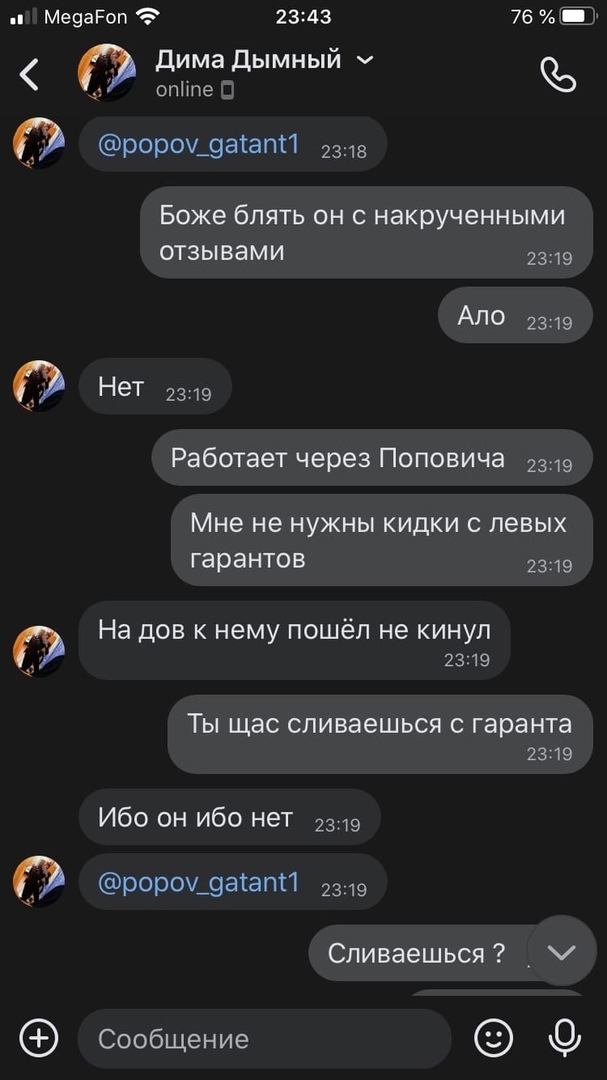Tap avatar beside 'На дов к нему' message
This screenshot has height=1080, width=607.
(x=39, y=652)
